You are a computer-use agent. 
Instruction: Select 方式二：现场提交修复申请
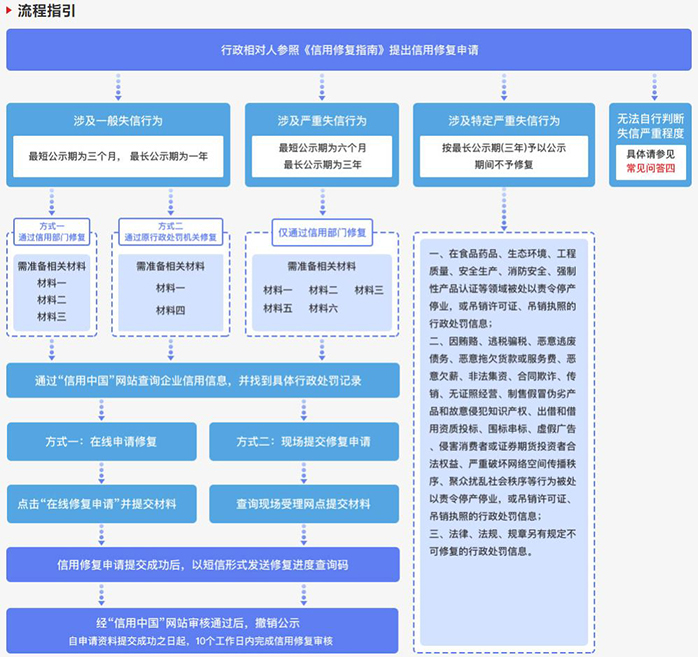(x=304, y=442)
